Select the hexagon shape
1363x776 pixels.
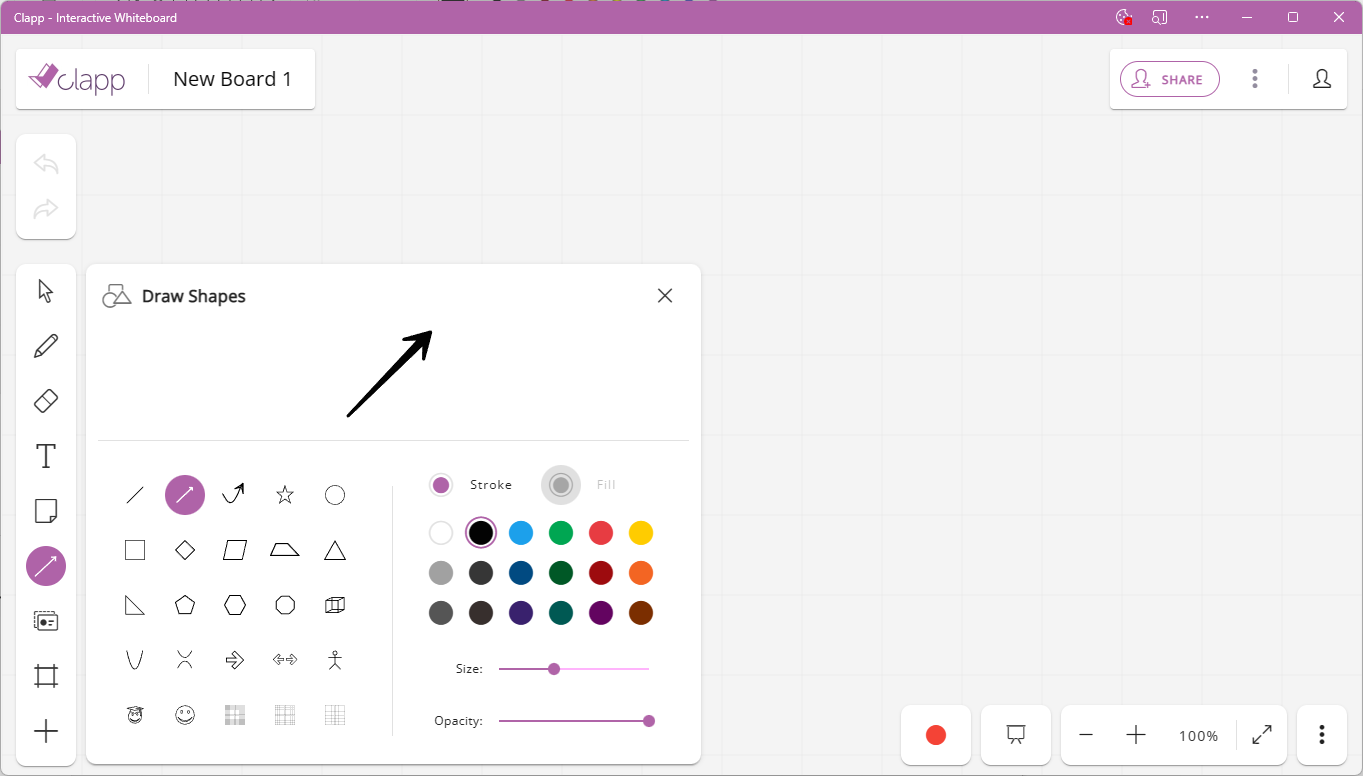tap(234, 604)
